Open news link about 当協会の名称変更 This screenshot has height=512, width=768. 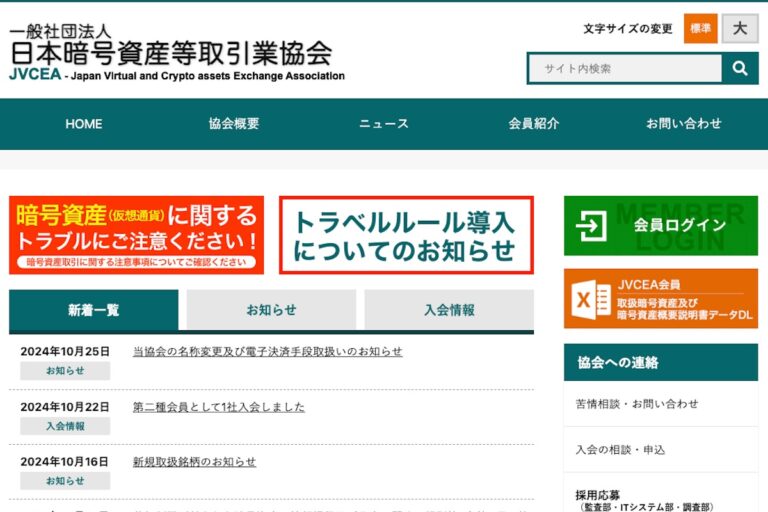point(267,352)
